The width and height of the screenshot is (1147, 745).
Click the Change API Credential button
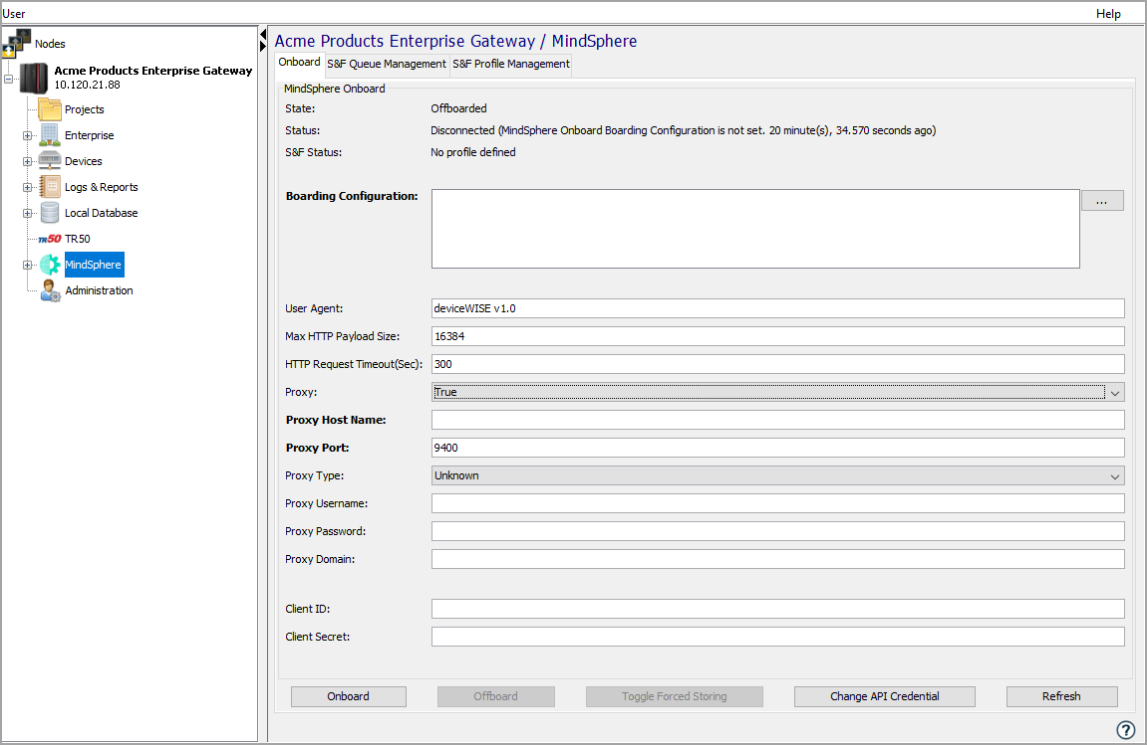(884, 697)
